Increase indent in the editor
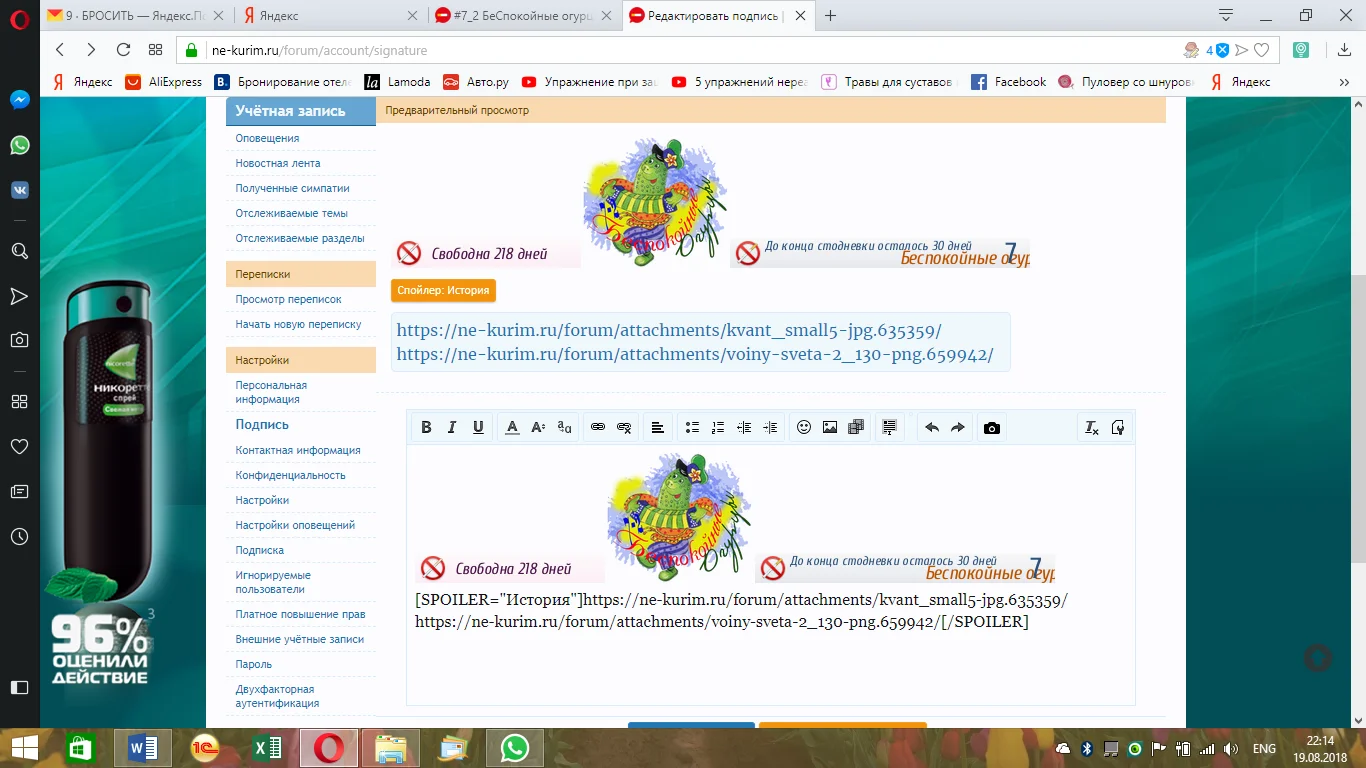This screenshot has height=768, width=1366. 770,428
